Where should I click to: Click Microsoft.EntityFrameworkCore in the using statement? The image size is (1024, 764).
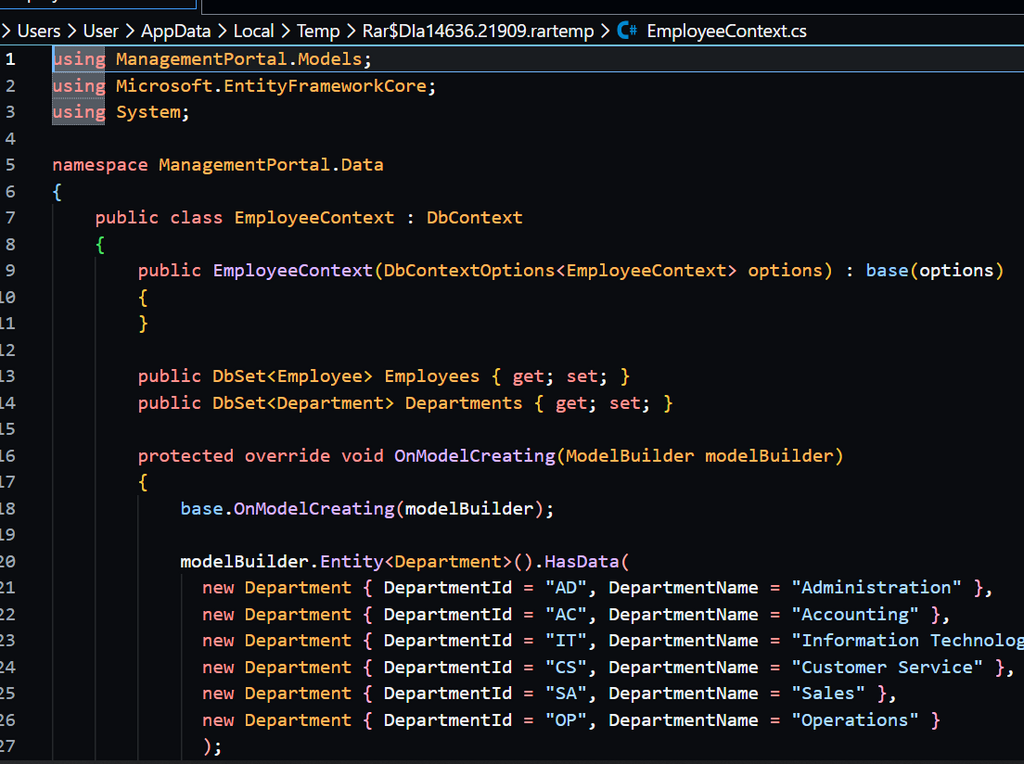272,86
